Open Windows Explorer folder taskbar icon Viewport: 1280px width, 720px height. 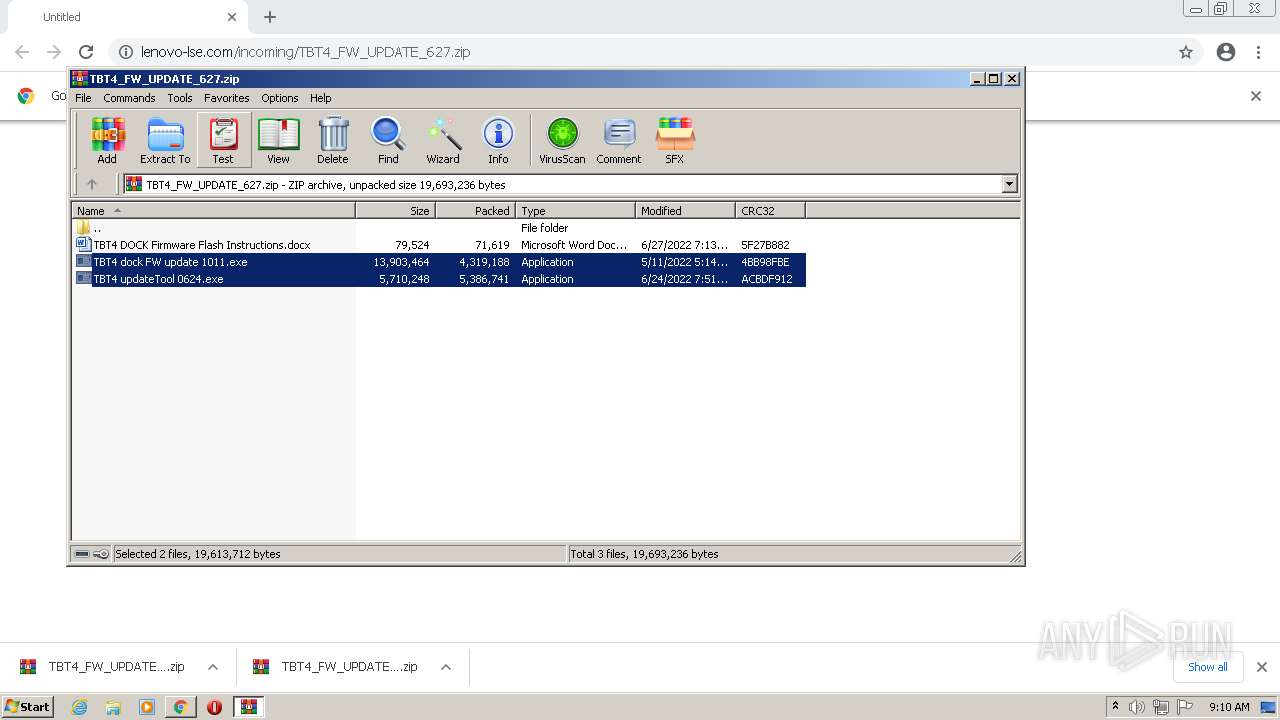113,707
